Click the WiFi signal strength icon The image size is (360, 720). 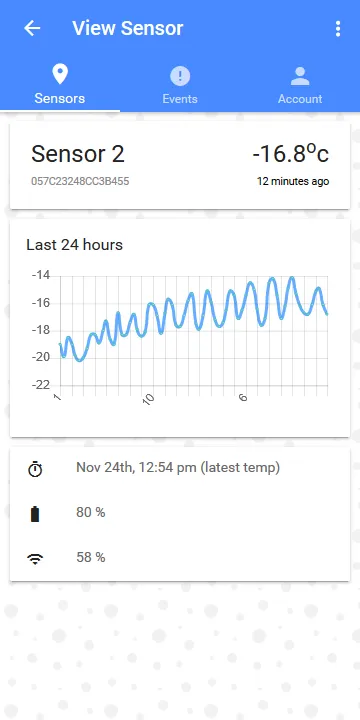coord(35,559)
